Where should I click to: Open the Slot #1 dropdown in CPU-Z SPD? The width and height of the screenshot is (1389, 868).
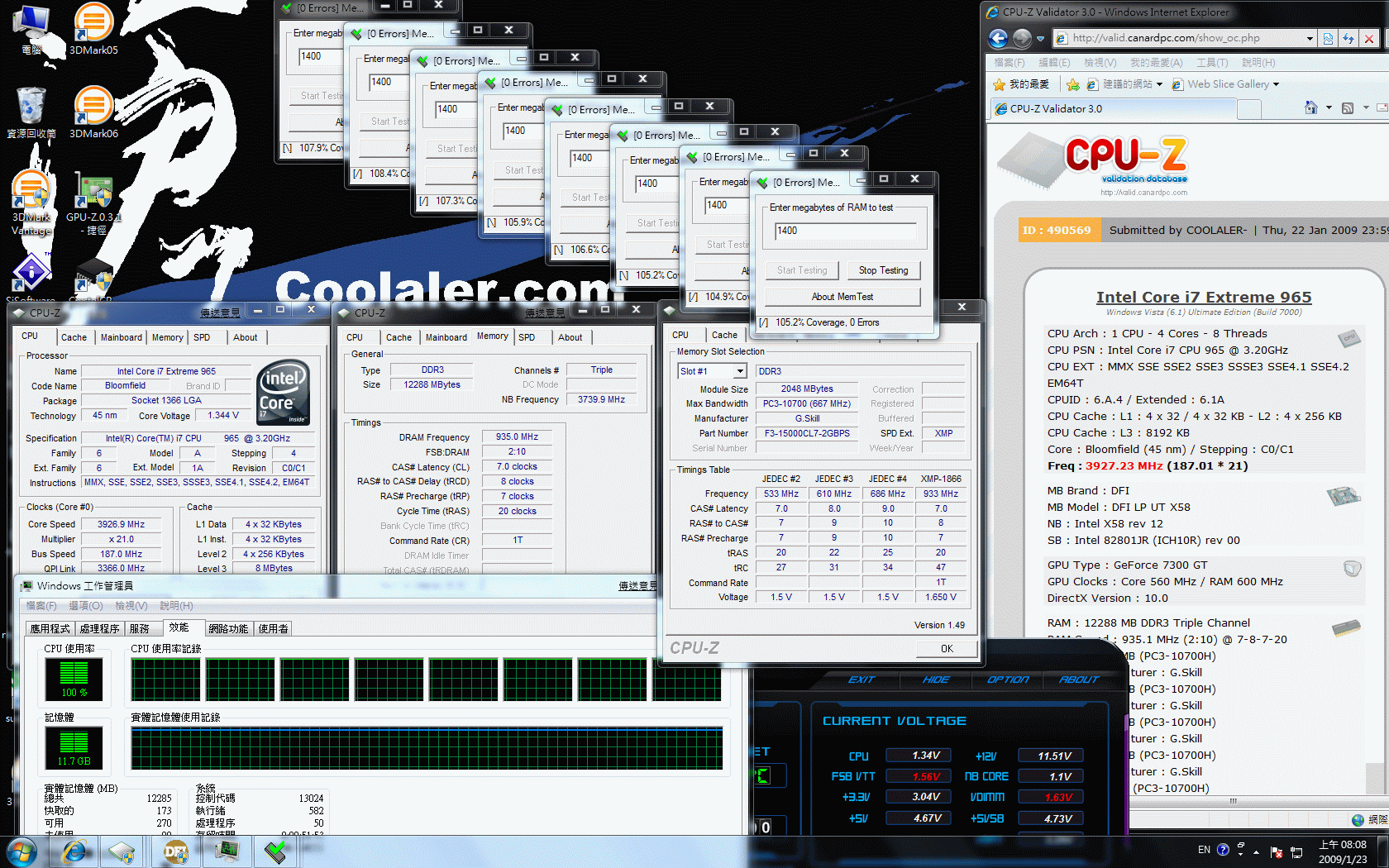pyautogui.click(x=741, y=371)
